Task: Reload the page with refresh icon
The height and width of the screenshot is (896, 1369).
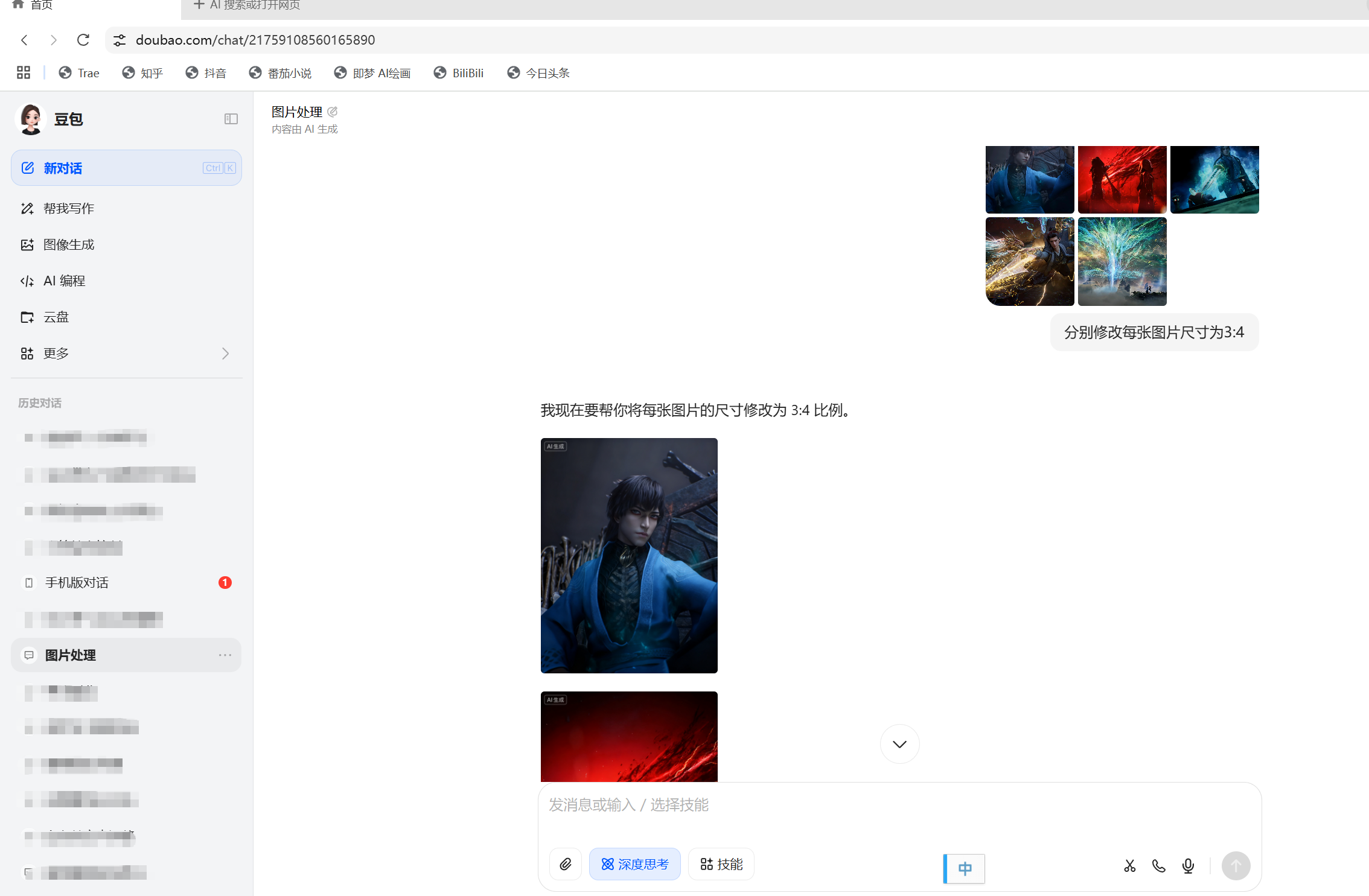Action: 83,40
